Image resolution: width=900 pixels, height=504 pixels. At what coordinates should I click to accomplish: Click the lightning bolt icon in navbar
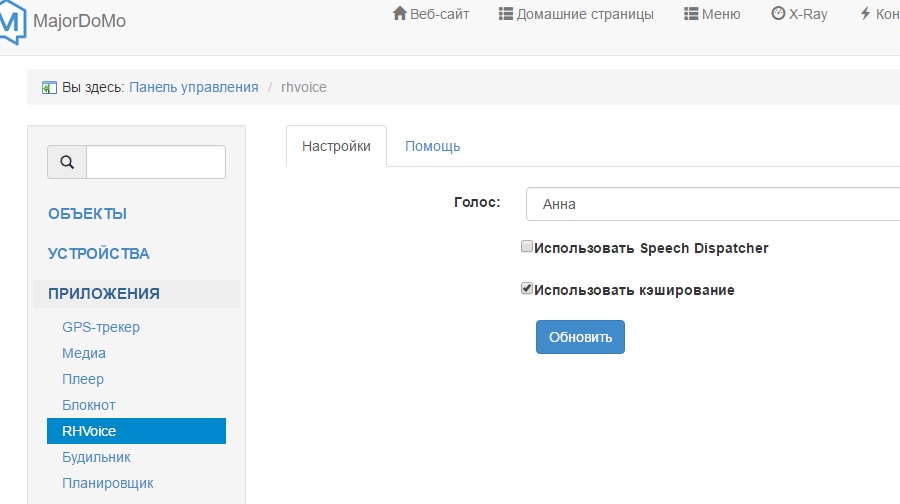click(x=864, y=14)
